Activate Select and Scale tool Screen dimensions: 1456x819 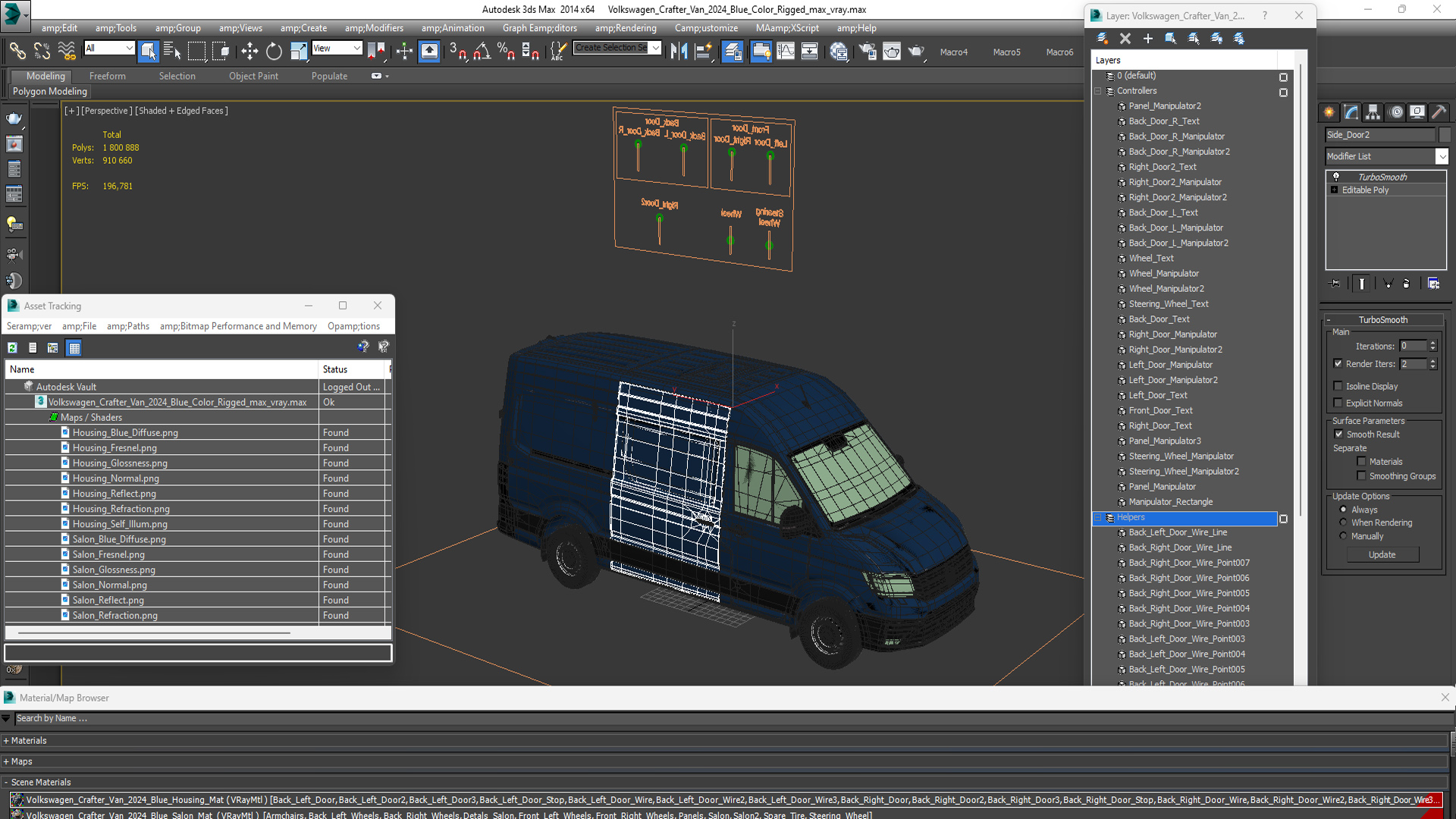click(x=299, y=51)
